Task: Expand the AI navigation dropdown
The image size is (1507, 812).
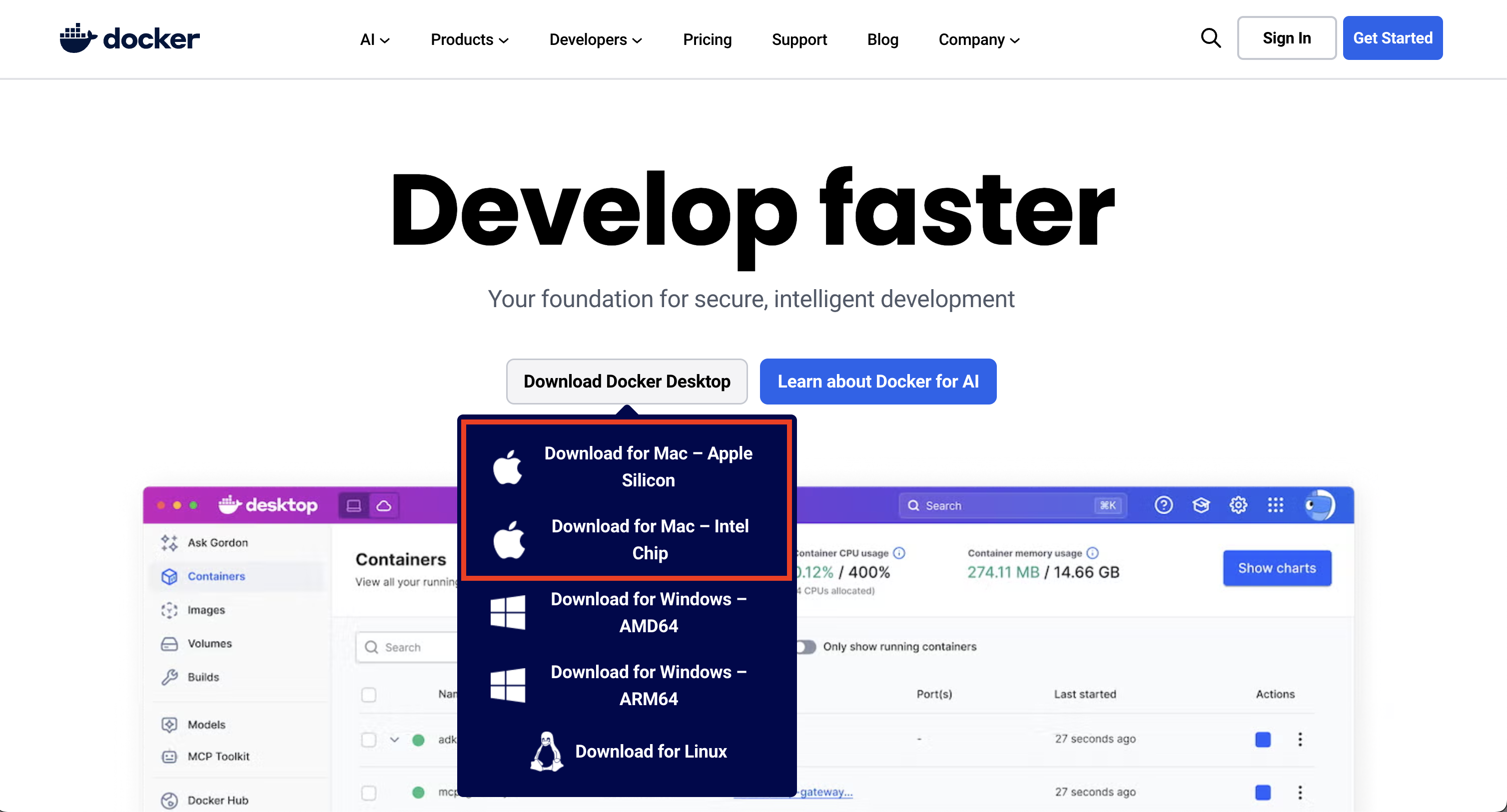Action: coord(374,40)
